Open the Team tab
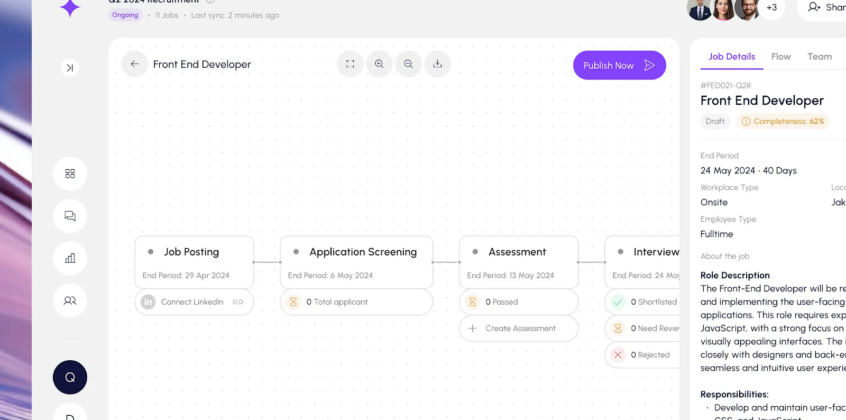 coord(819,57)
